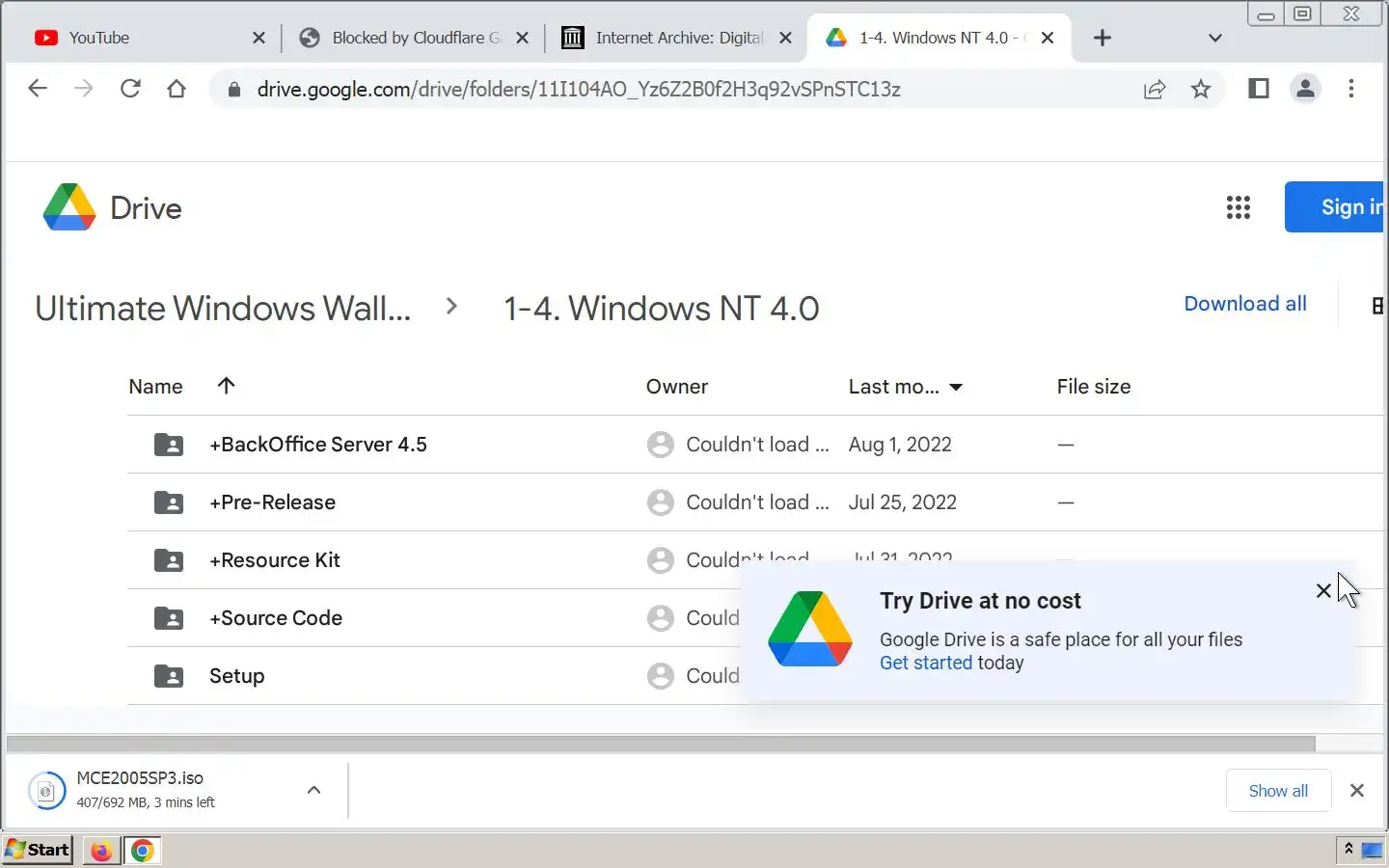Click the lock icon in address bar
Viewport: 1389px width, 868px height.
tap(233, 90)
